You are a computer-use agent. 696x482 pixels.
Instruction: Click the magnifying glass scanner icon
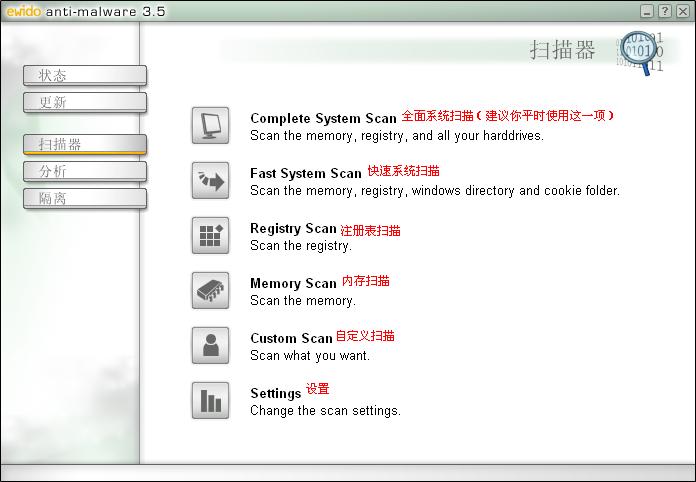[640, 53]
